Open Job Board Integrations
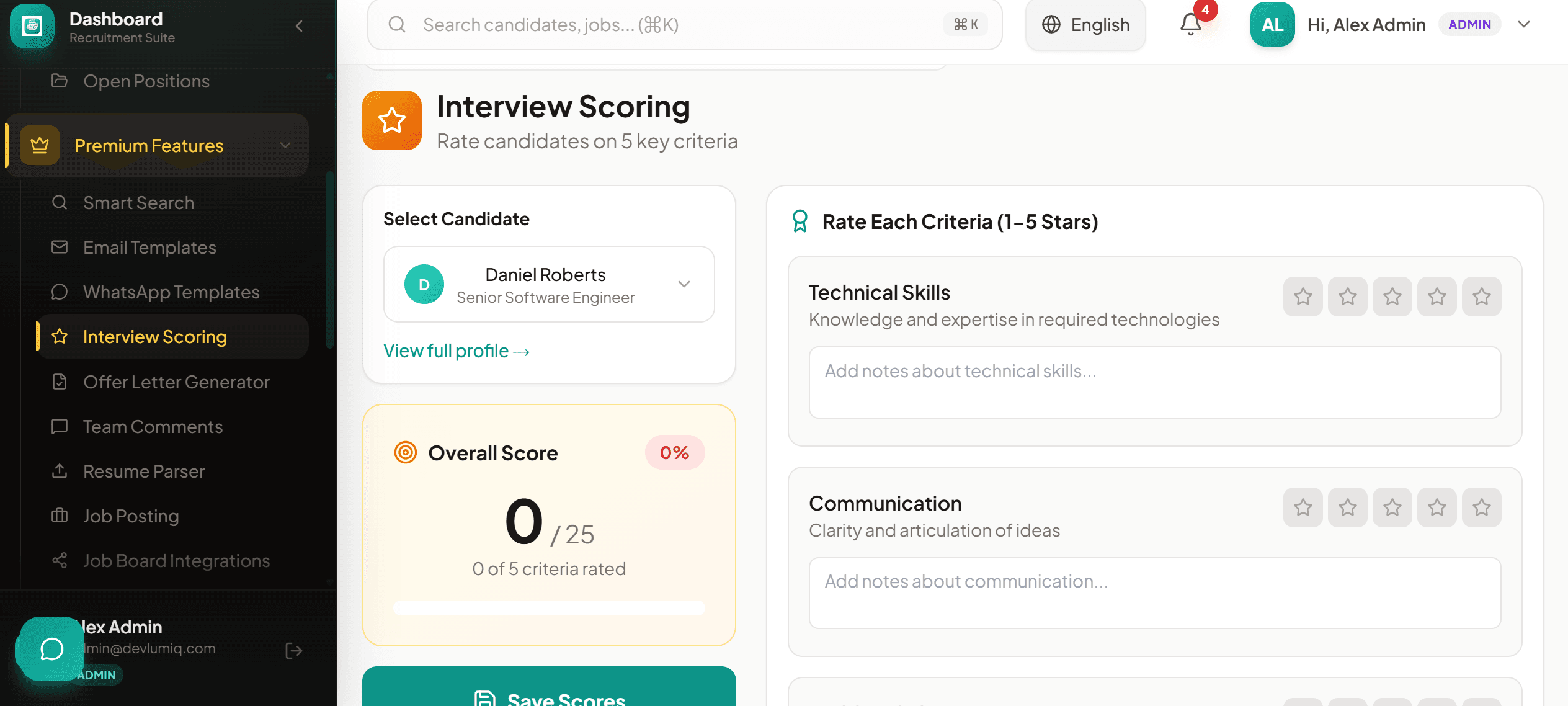1568x706 pixels. 172,561
